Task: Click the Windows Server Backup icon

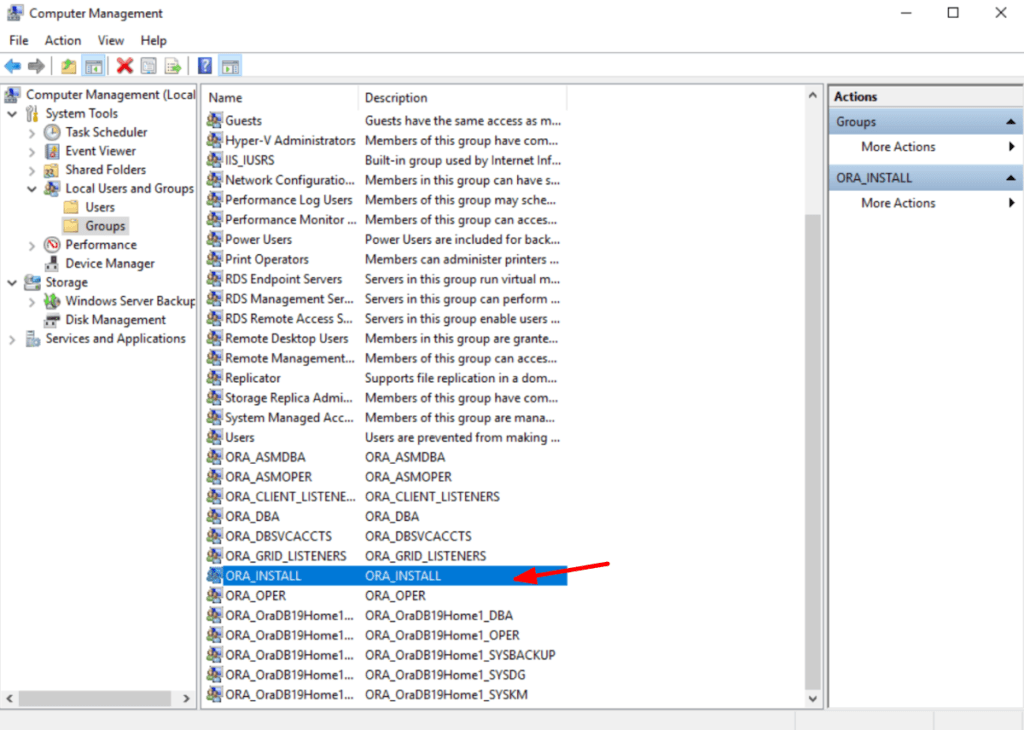Action: [52, 301]
